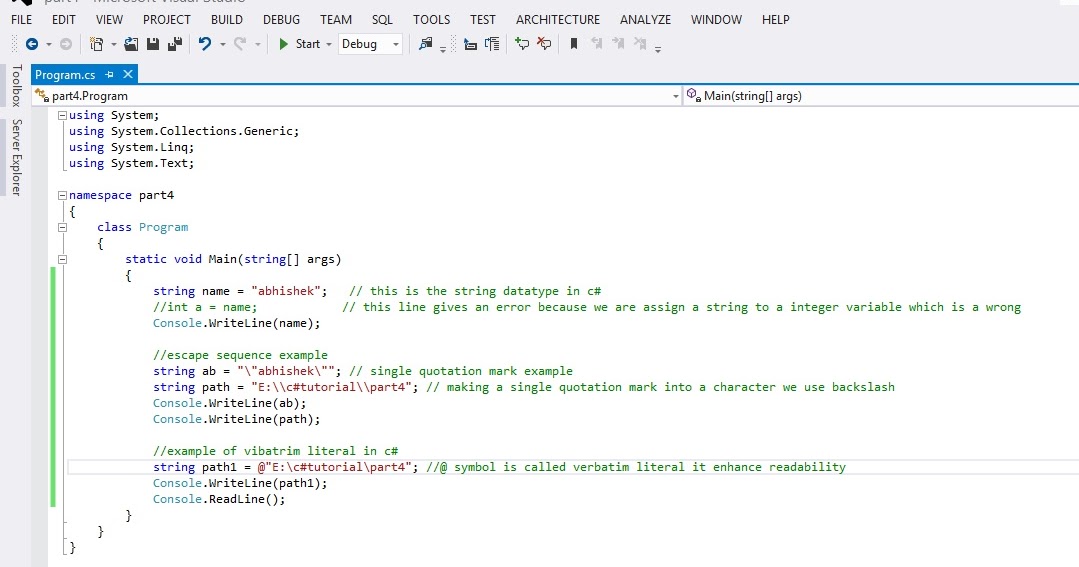This screenshot has height=567, width=1079.
Task: Collapse the namespace part4 block
Action: [63, 195]
